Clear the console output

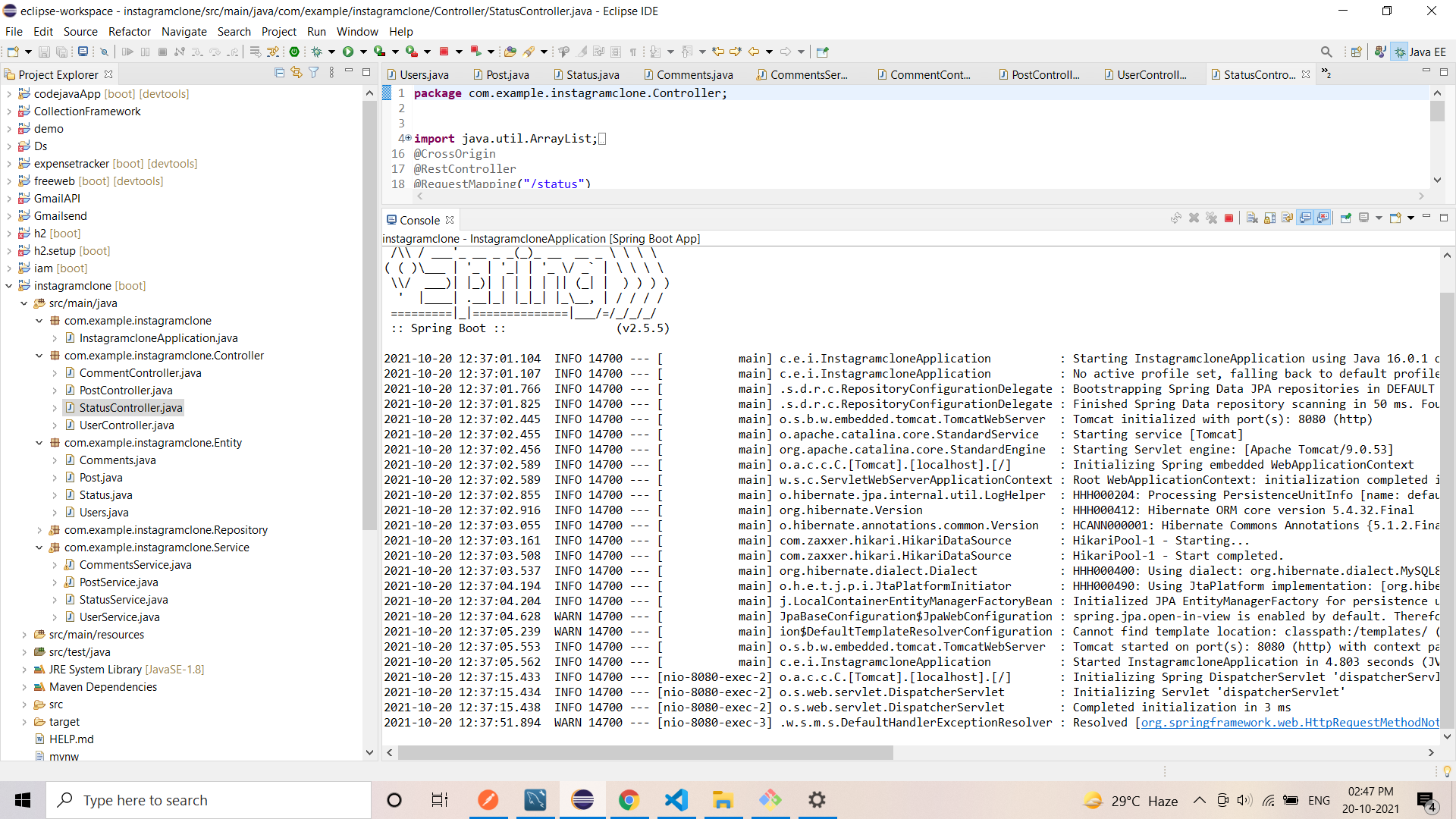(1252, 218)
